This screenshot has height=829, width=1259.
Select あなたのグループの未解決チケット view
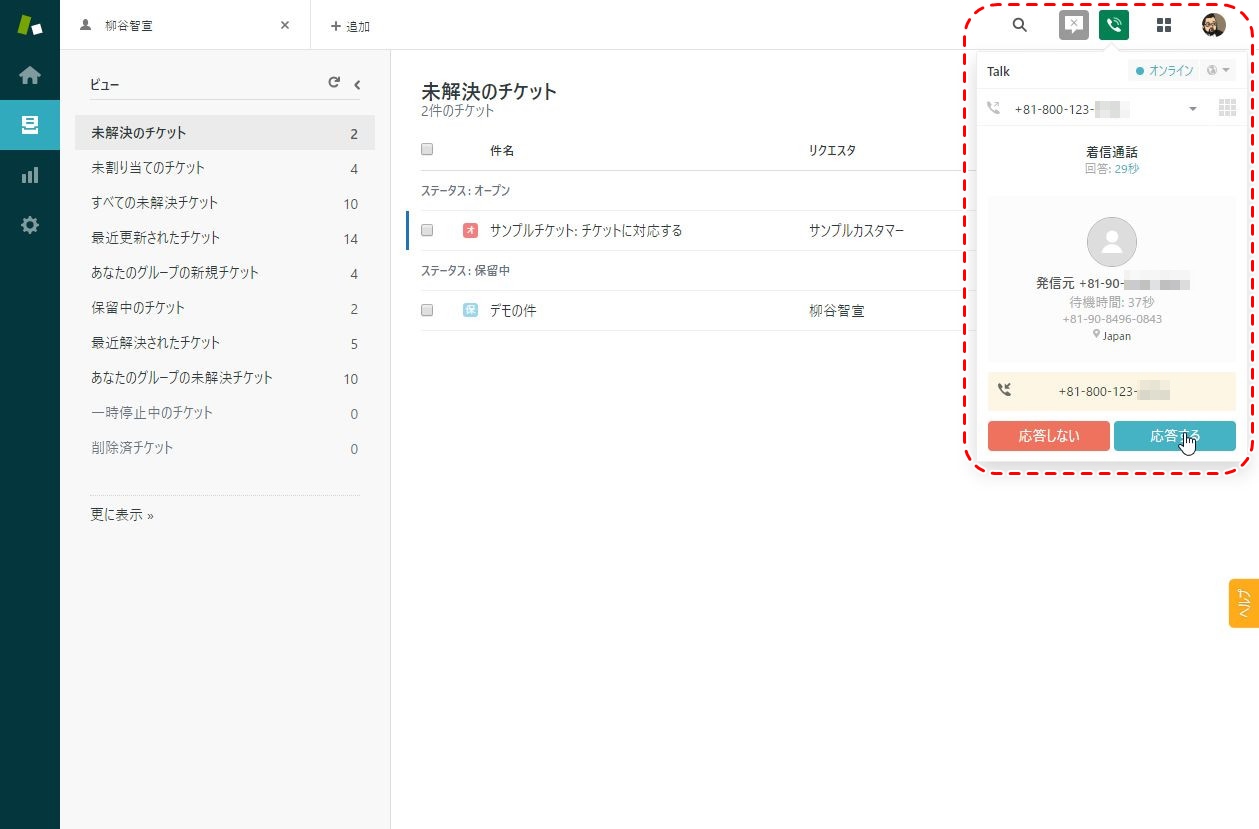pyautogui.click(x=225, y=378)
